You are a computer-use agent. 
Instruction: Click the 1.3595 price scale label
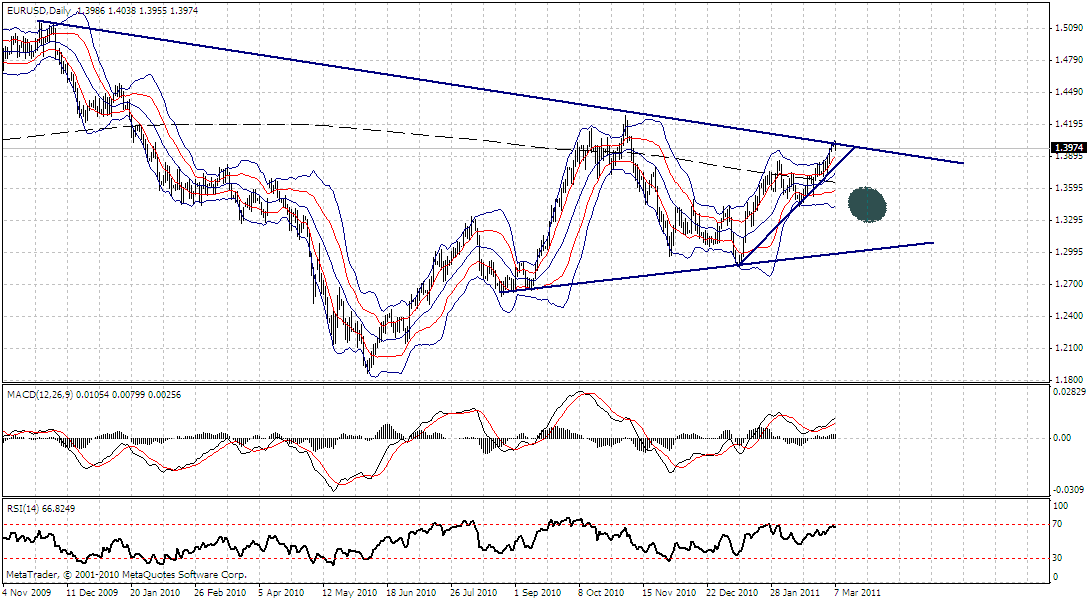tap(1068, 188)
